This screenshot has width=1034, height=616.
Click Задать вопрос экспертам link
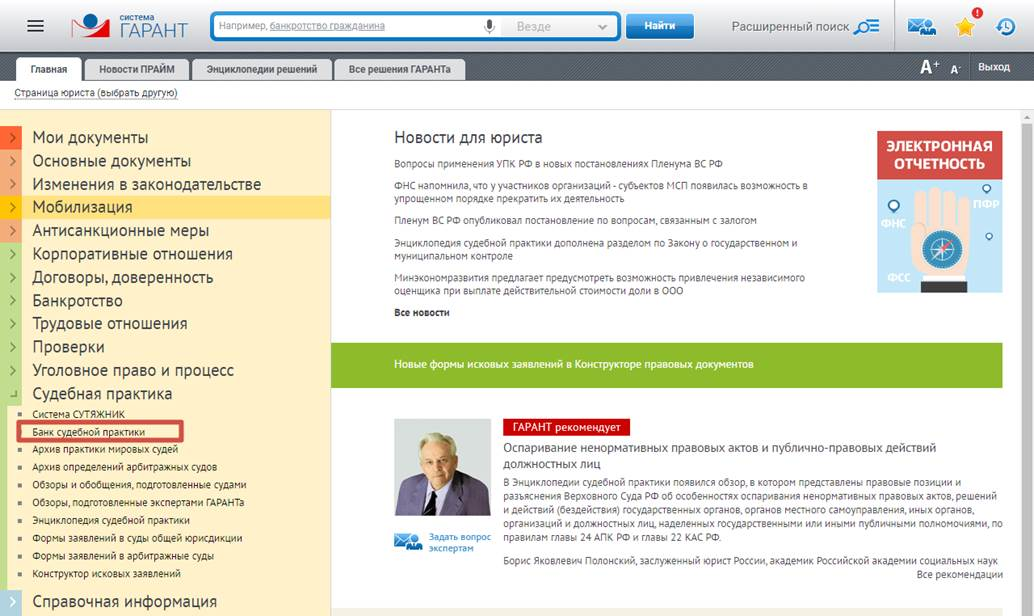coord(460,542)
